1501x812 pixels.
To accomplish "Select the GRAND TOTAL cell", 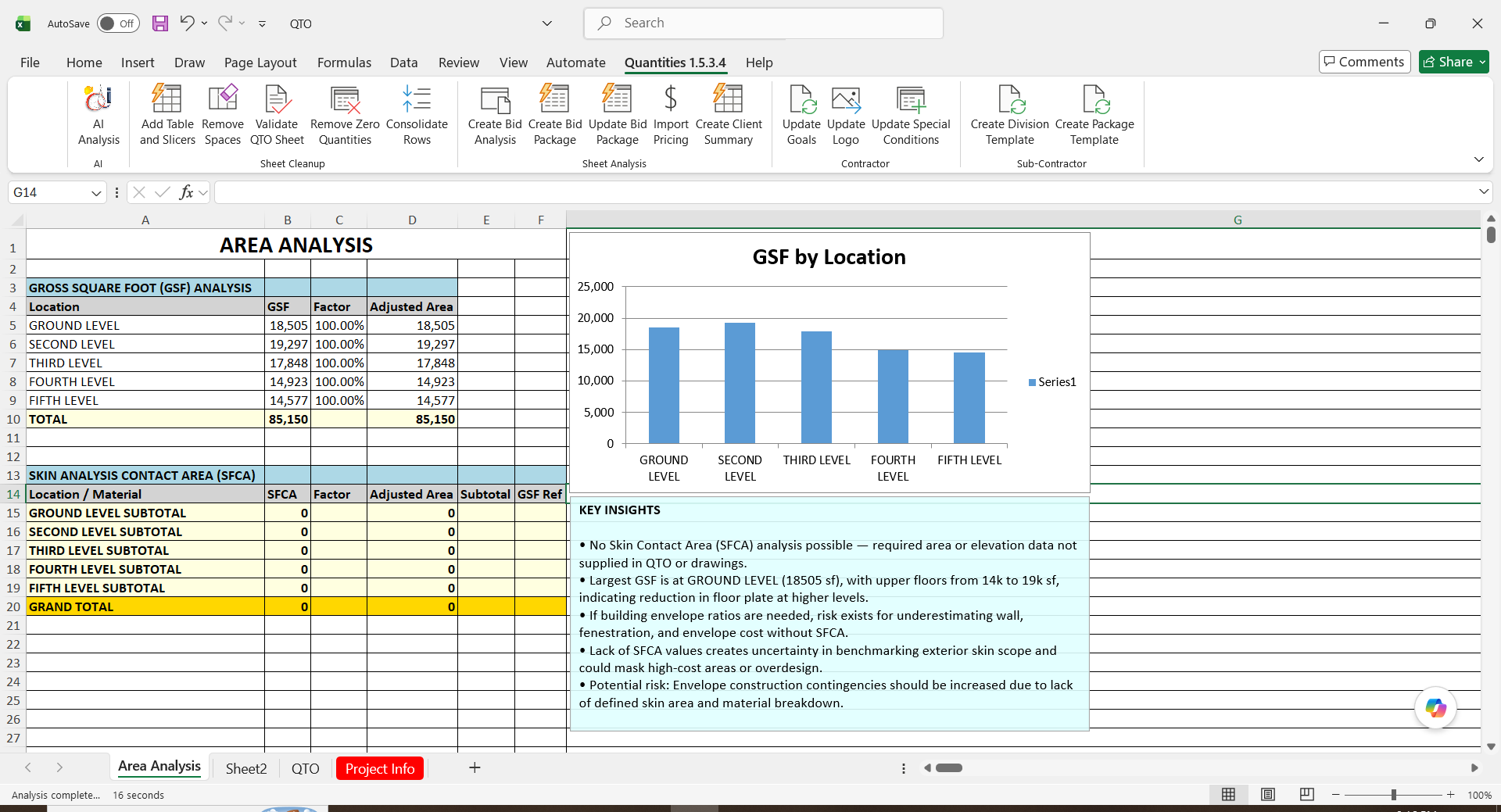I will (x=145, y=606).
